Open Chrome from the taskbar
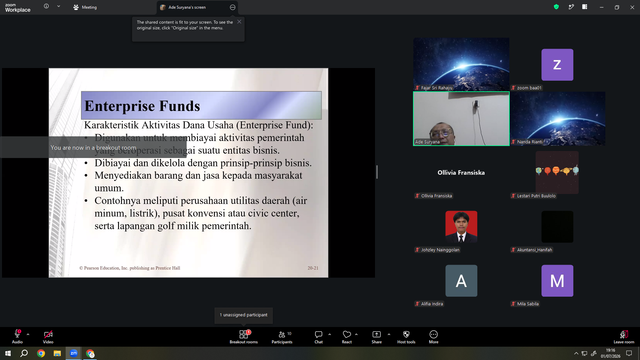This screenshot has width=640, height=360. (x=41, y=353)
